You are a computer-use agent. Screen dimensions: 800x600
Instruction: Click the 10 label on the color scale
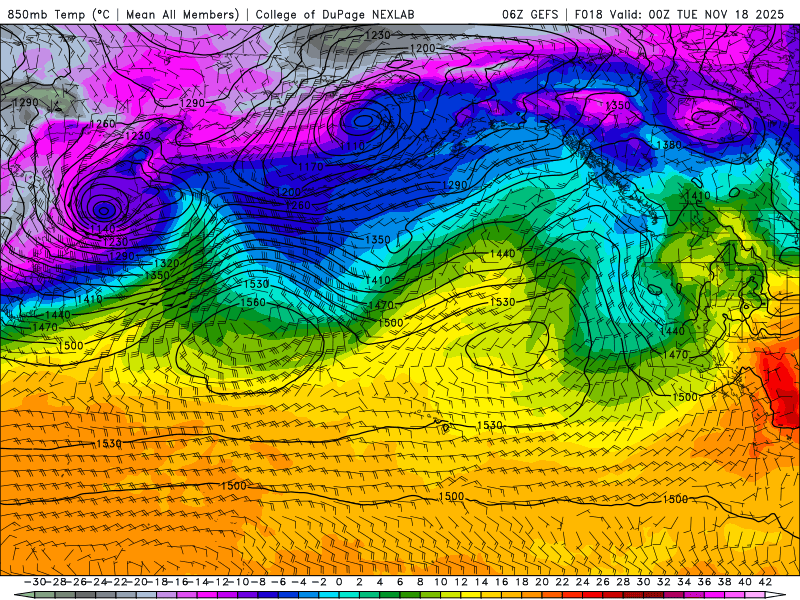pos(440,582)
